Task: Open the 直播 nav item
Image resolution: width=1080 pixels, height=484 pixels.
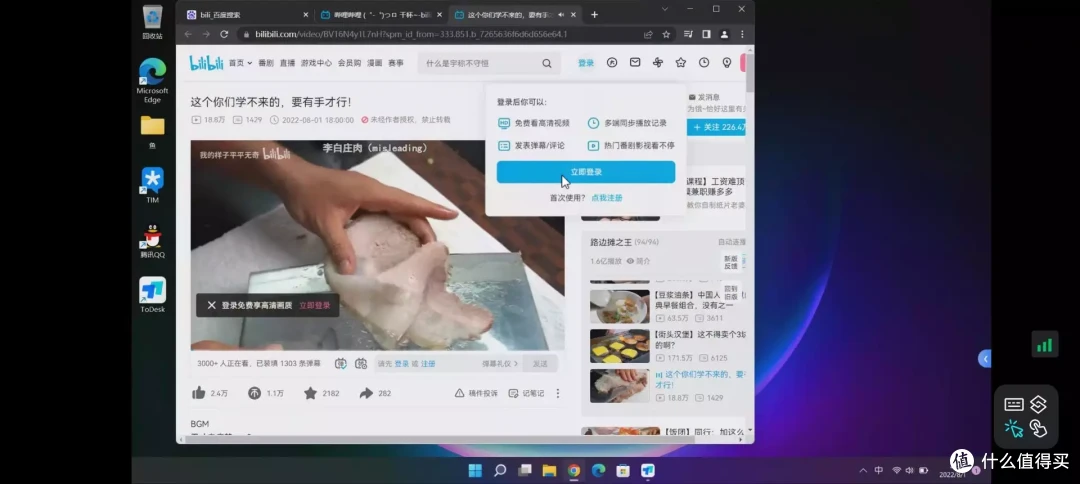Action: point(287,63)
